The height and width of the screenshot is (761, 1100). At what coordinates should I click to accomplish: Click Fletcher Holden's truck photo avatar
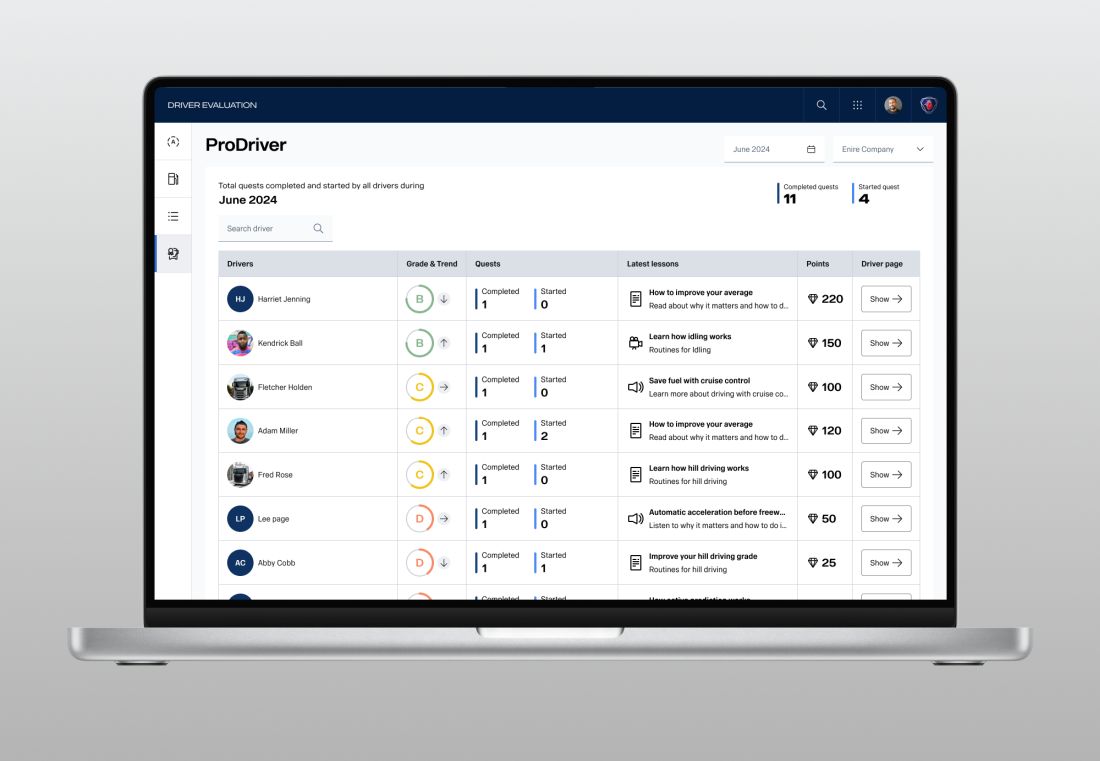click(x=240, y=387)
